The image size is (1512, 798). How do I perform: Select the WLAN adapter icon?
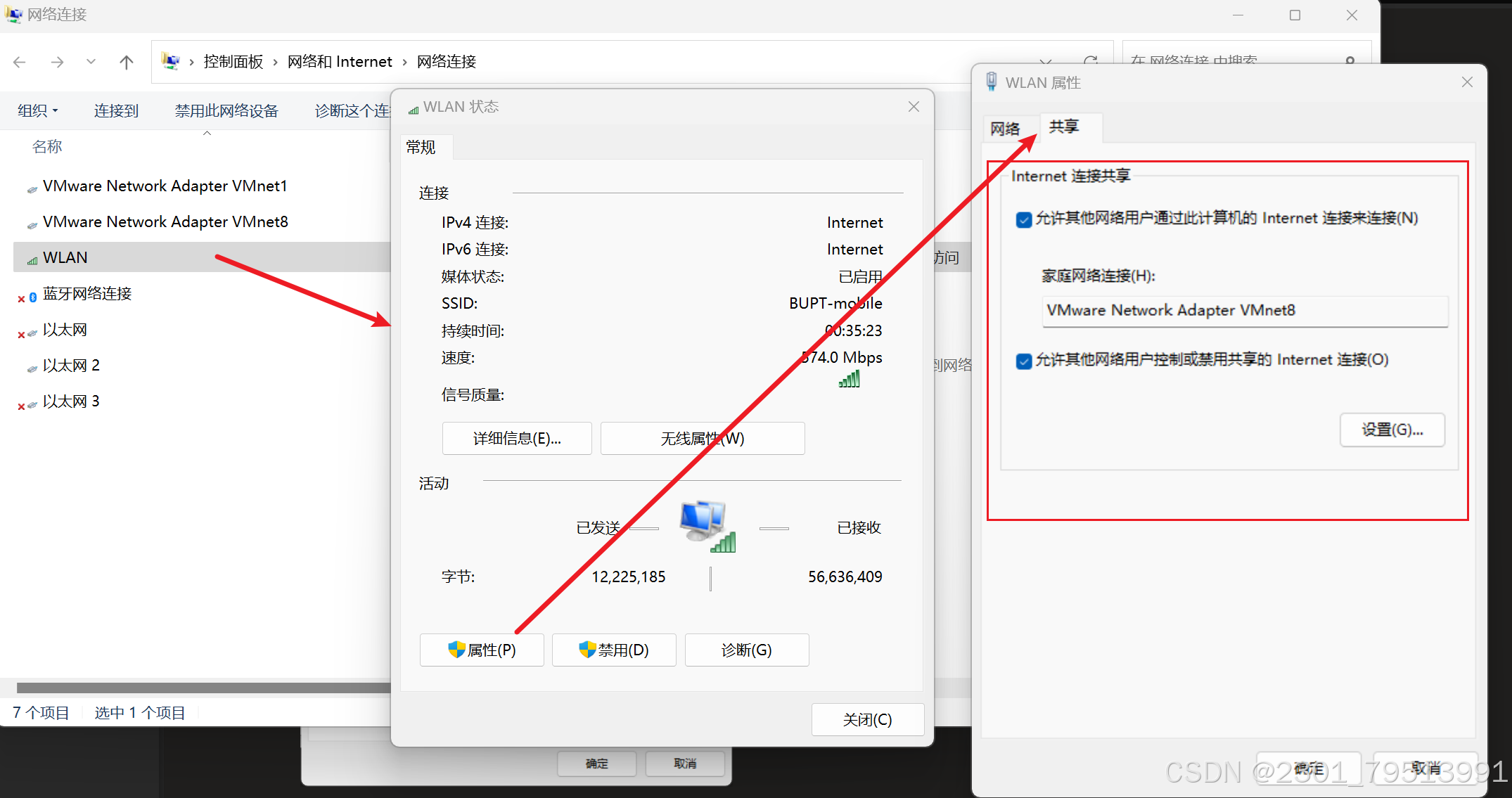pos(31,257)
